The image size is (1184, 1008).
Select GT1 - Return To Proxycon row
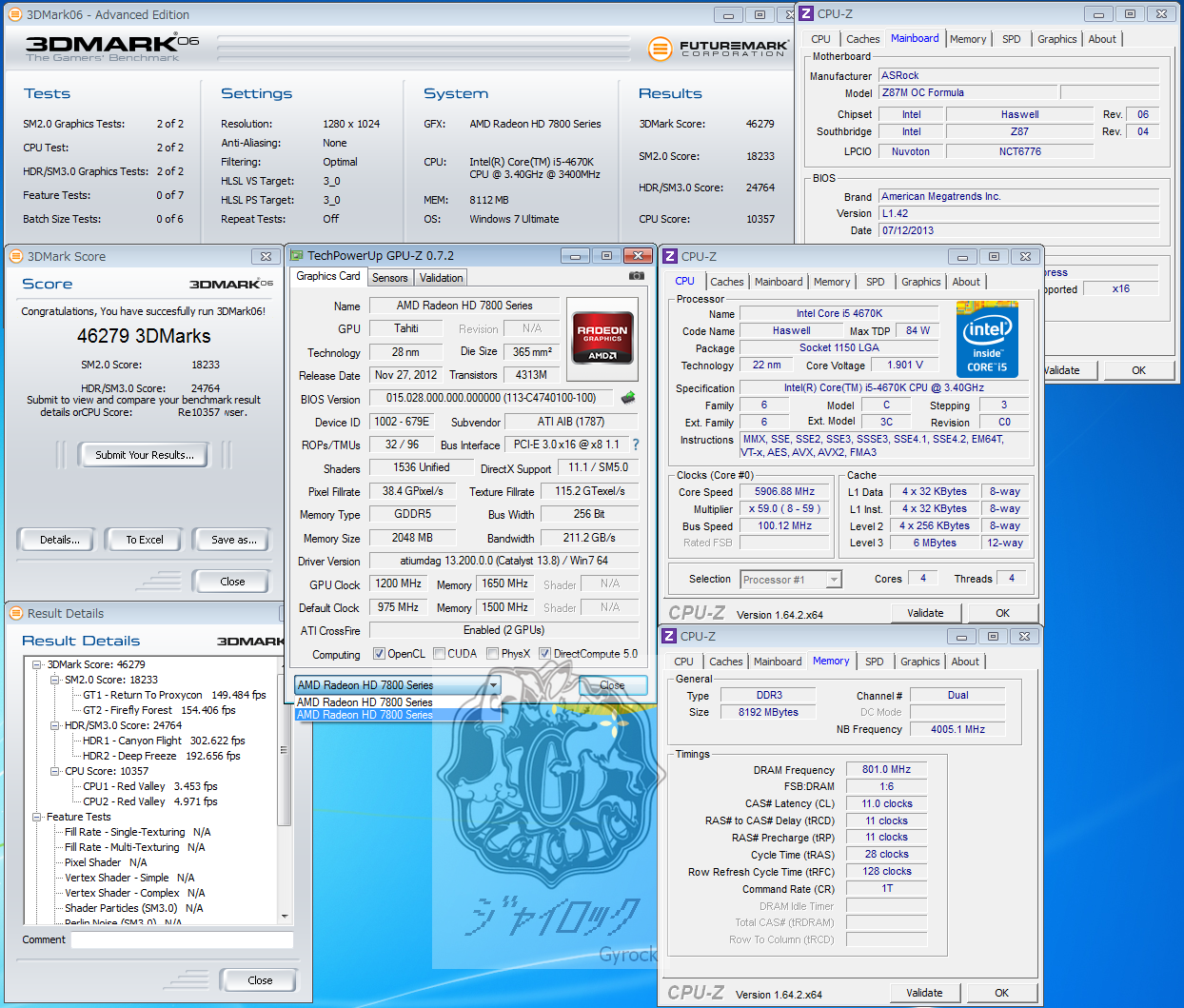click(174, 695)
